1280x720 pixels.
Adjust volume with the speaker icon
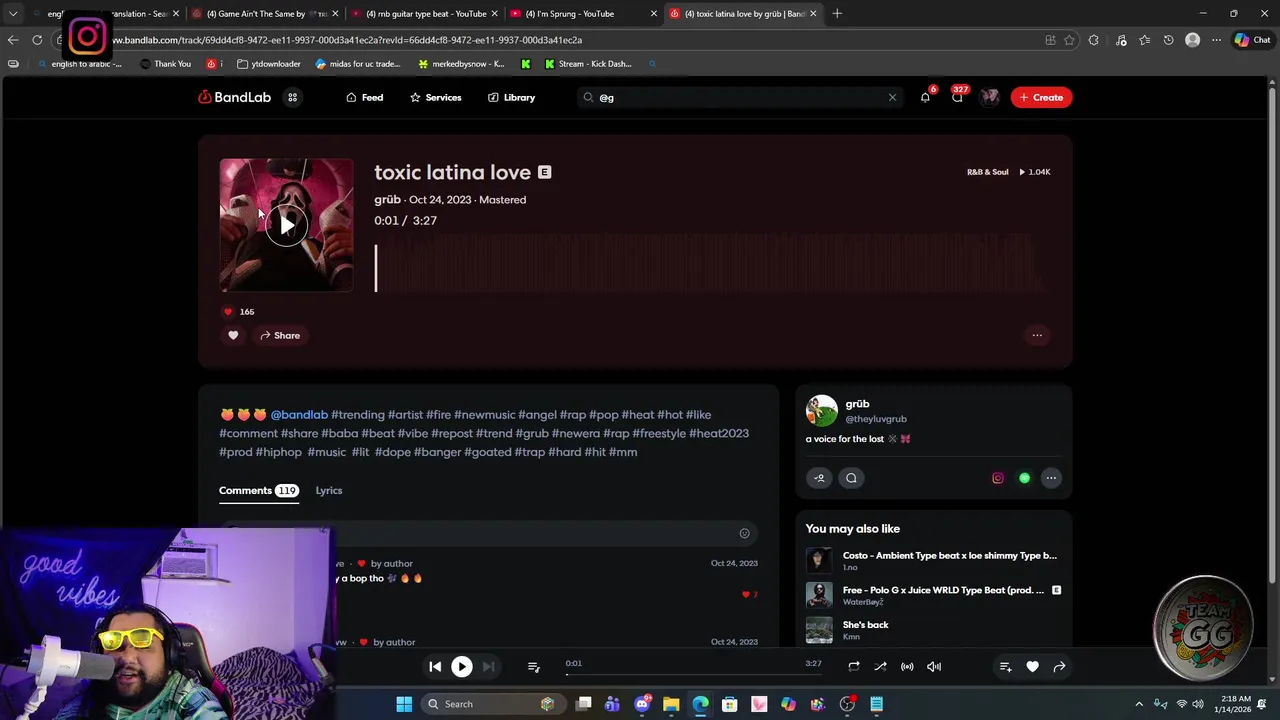pyautogui.click(x=934, y=667)
